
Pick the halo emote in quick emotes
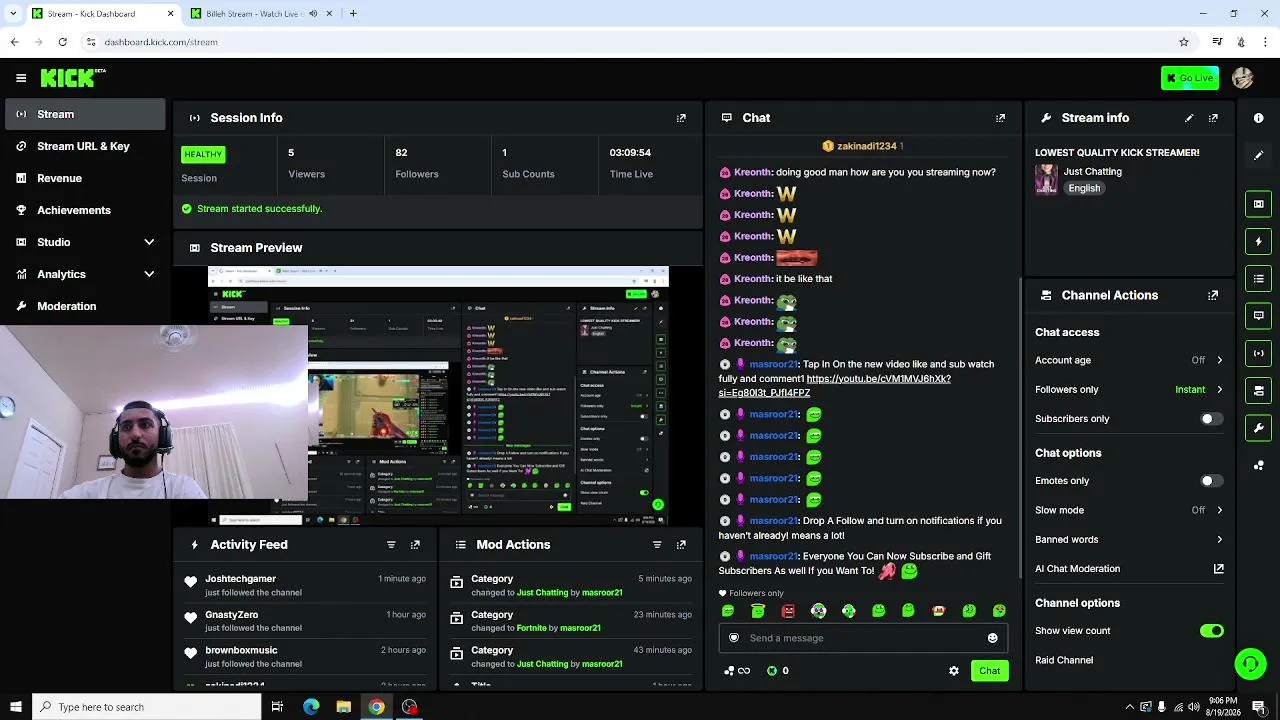(x=758, y=611)
